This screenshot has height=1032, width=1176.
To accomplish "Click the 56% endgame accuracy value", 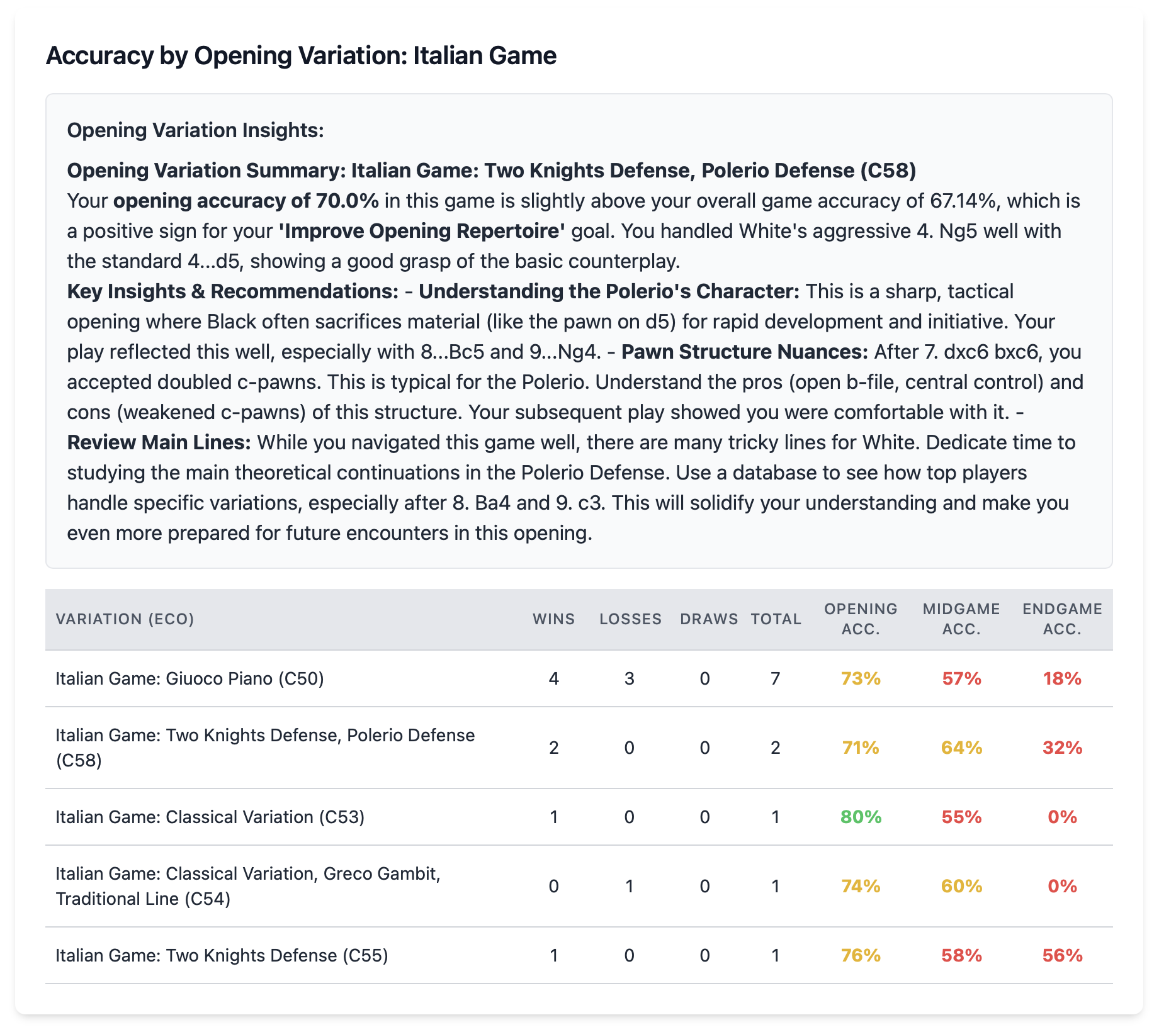I will [x=1062, y=955].
